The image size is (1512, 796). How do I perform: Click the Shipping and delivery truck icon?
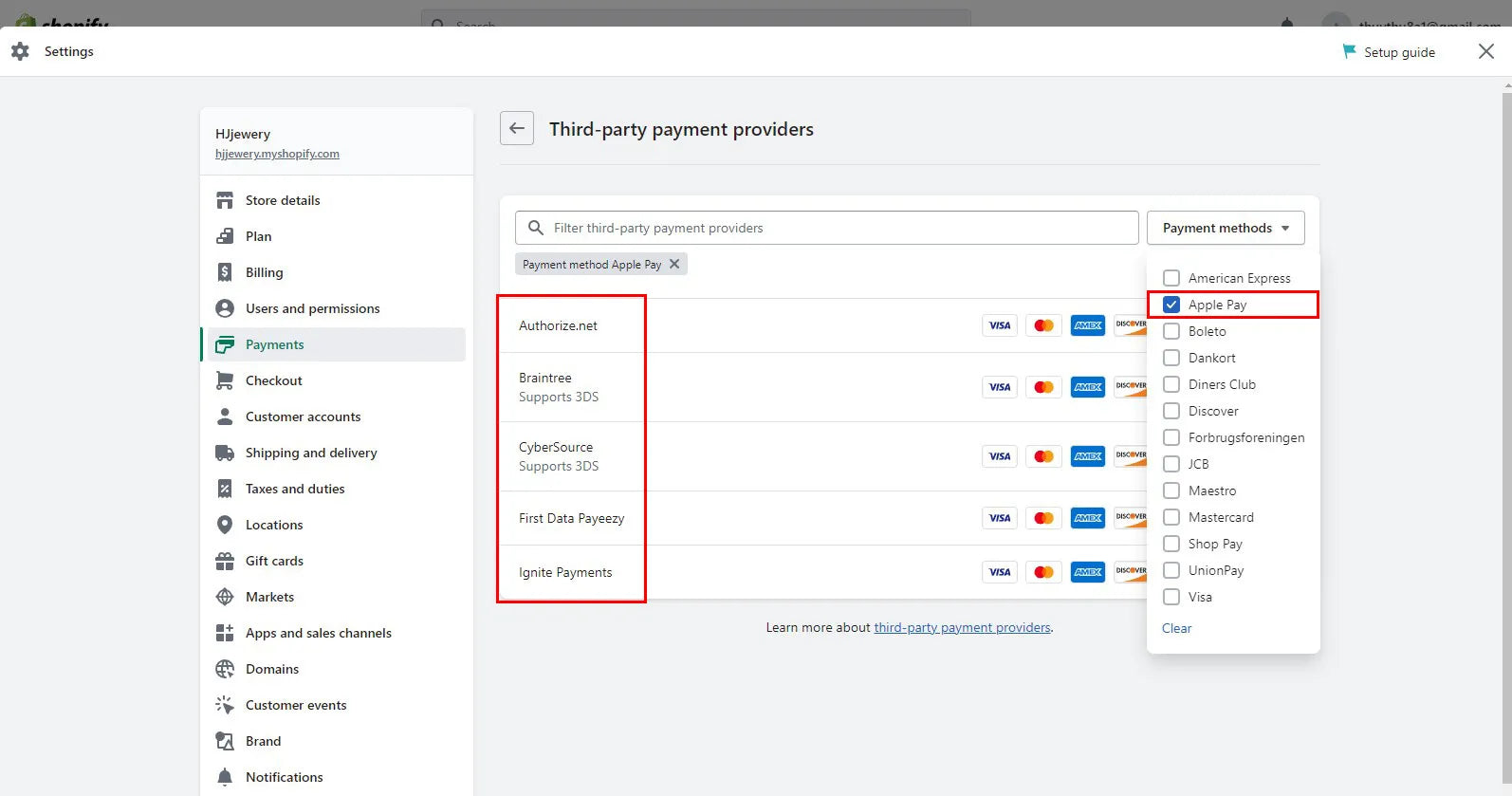tap(225, 453)
